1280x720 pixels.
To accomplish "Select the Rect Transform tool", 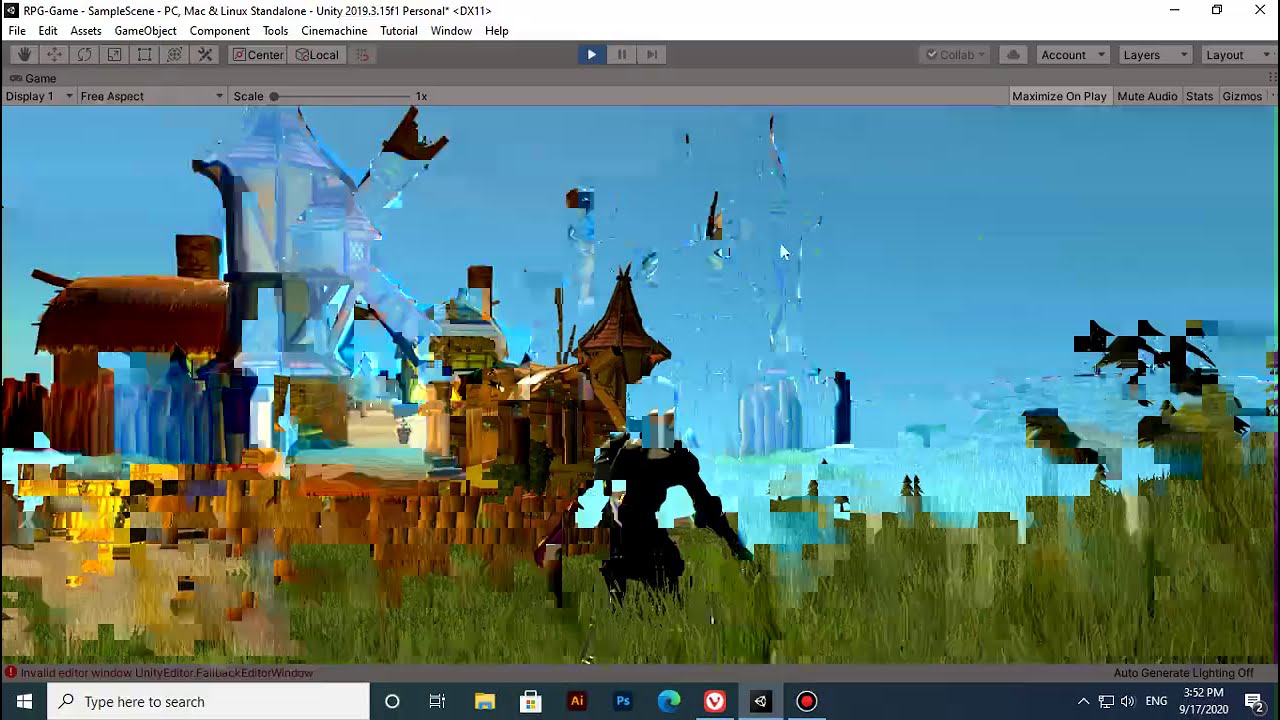I will (144, 55).
